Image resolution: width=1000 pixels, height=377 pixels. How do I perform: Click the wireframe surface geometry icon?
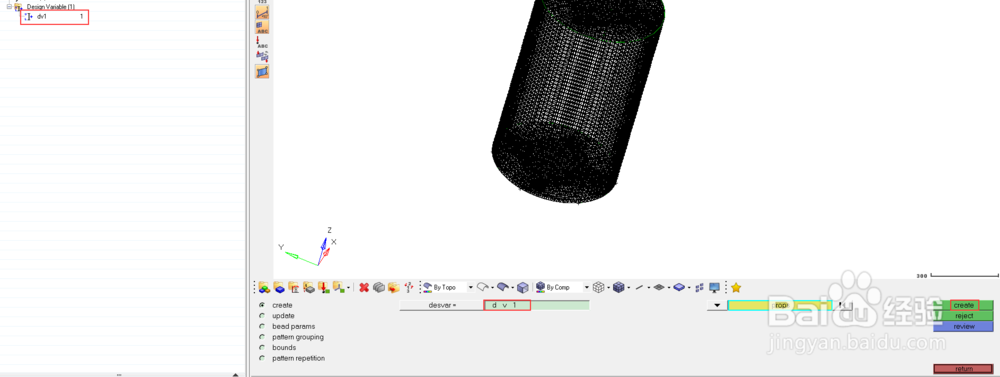[x=483, y=287]
